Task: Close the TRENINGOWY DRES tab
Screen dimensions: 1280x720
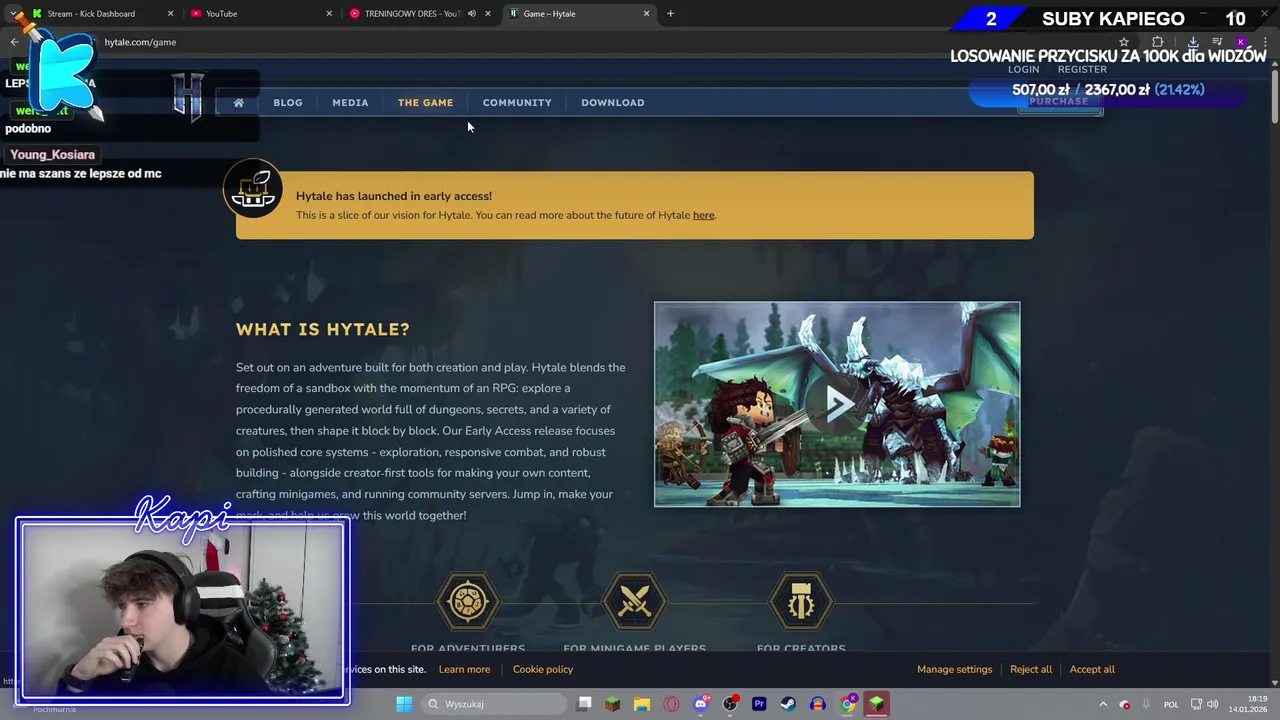Action: (x=488, y=14)
